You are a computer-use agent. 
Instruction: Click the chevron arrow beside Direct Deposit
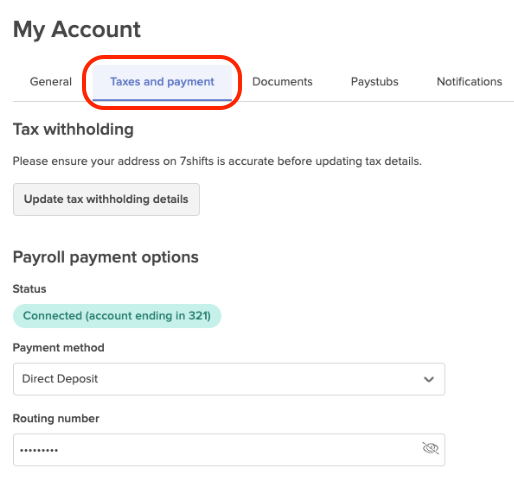[x=429, y=379]
